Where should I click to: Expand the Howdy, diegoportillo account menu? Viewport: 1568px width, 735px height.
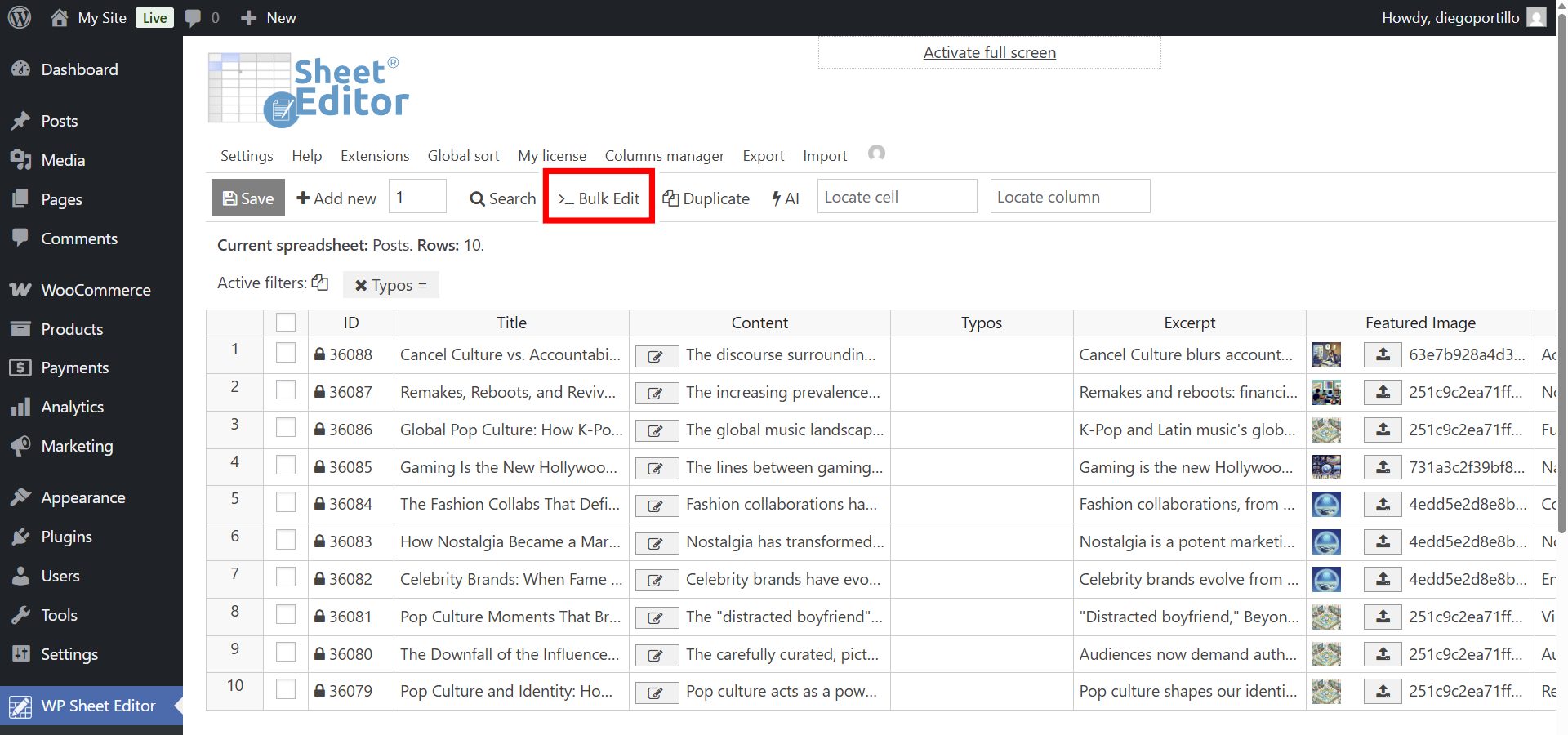pos(1450,17)
